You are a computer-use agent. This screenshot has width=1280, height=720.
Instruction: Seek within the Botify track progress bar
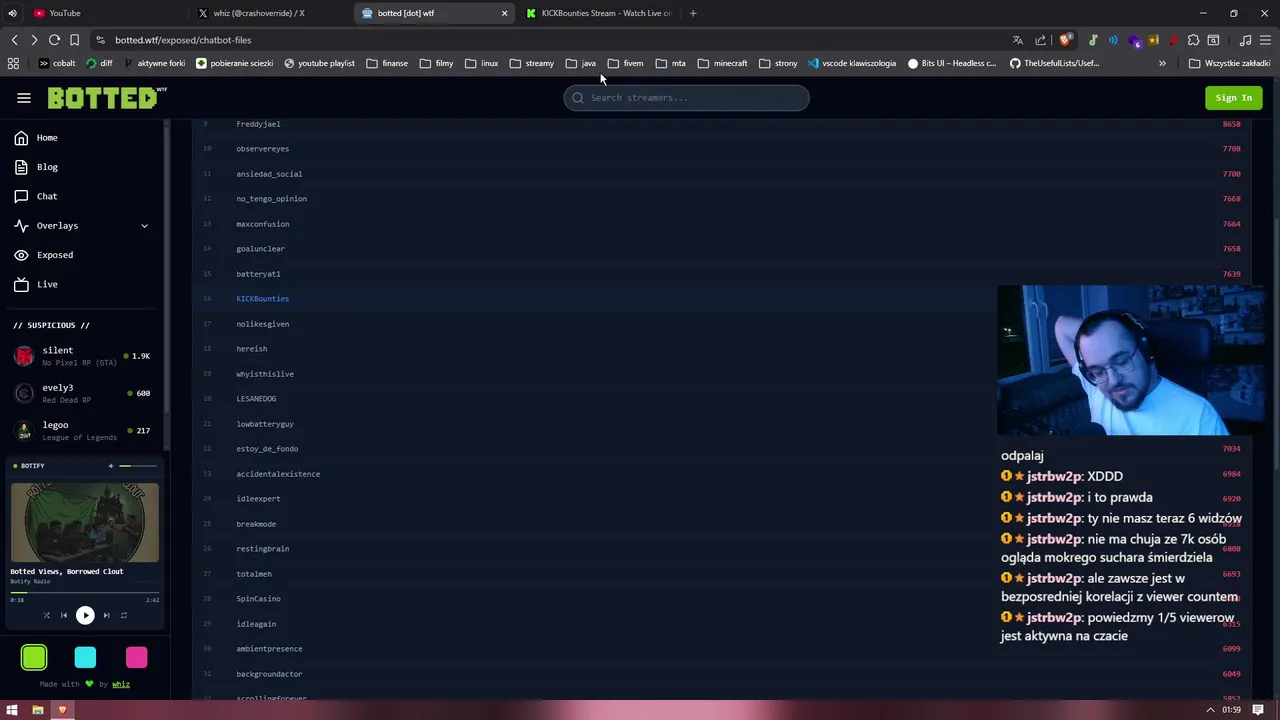point(85,593)
